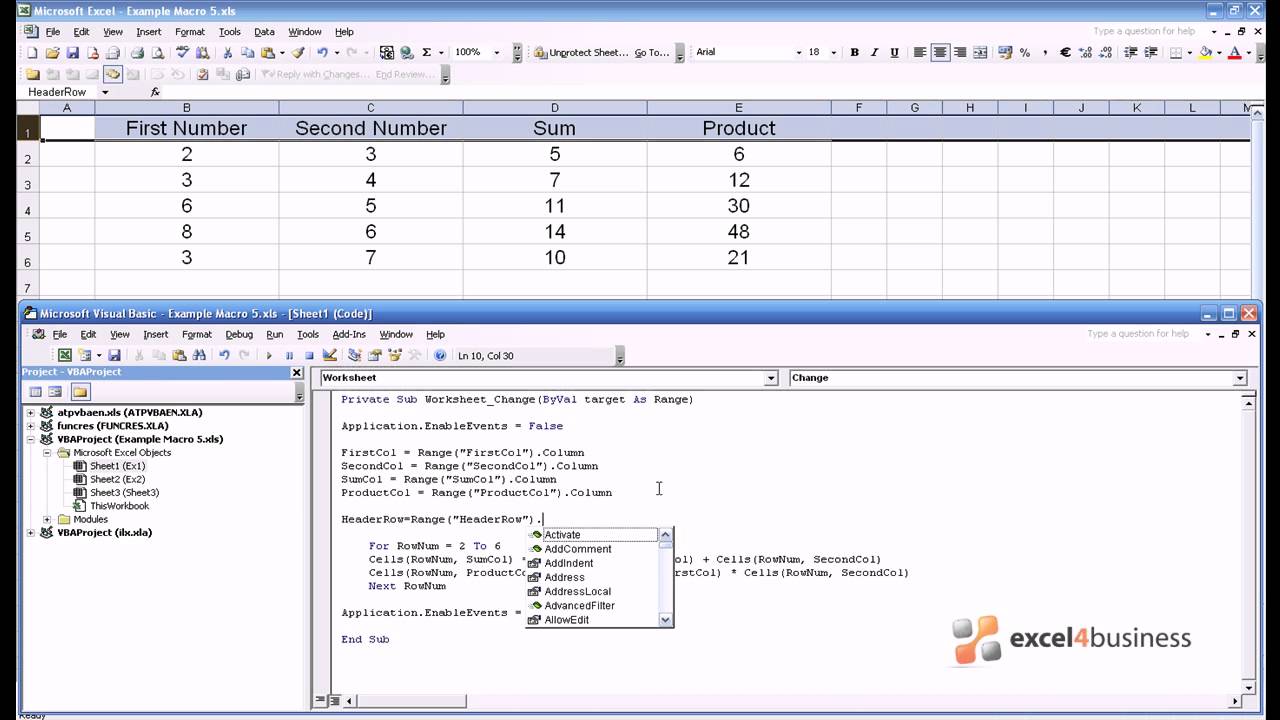This screenshot has width=1280, height=720.
Task: Select the 'Second Number' header cell
Action: click(370, 128)
